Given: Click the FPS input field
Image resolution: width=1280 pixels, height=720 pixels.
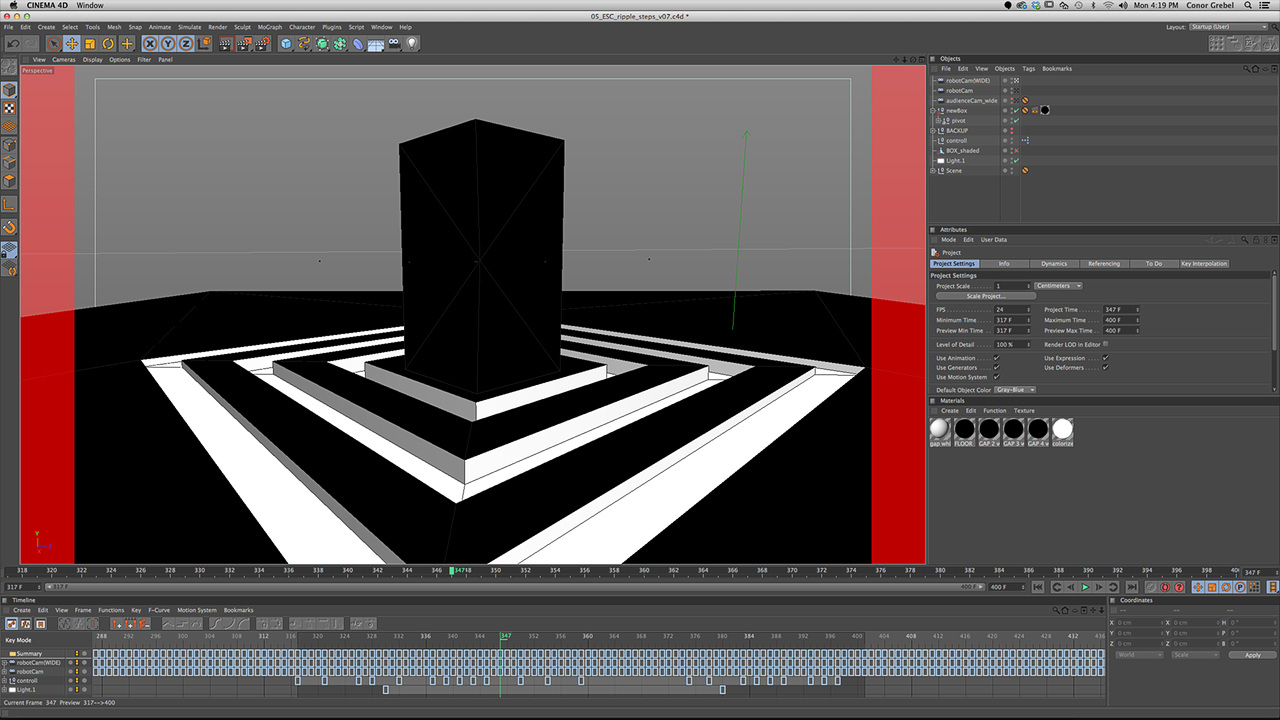Looking at the screenshot, I should click(x=1012, y=310).
